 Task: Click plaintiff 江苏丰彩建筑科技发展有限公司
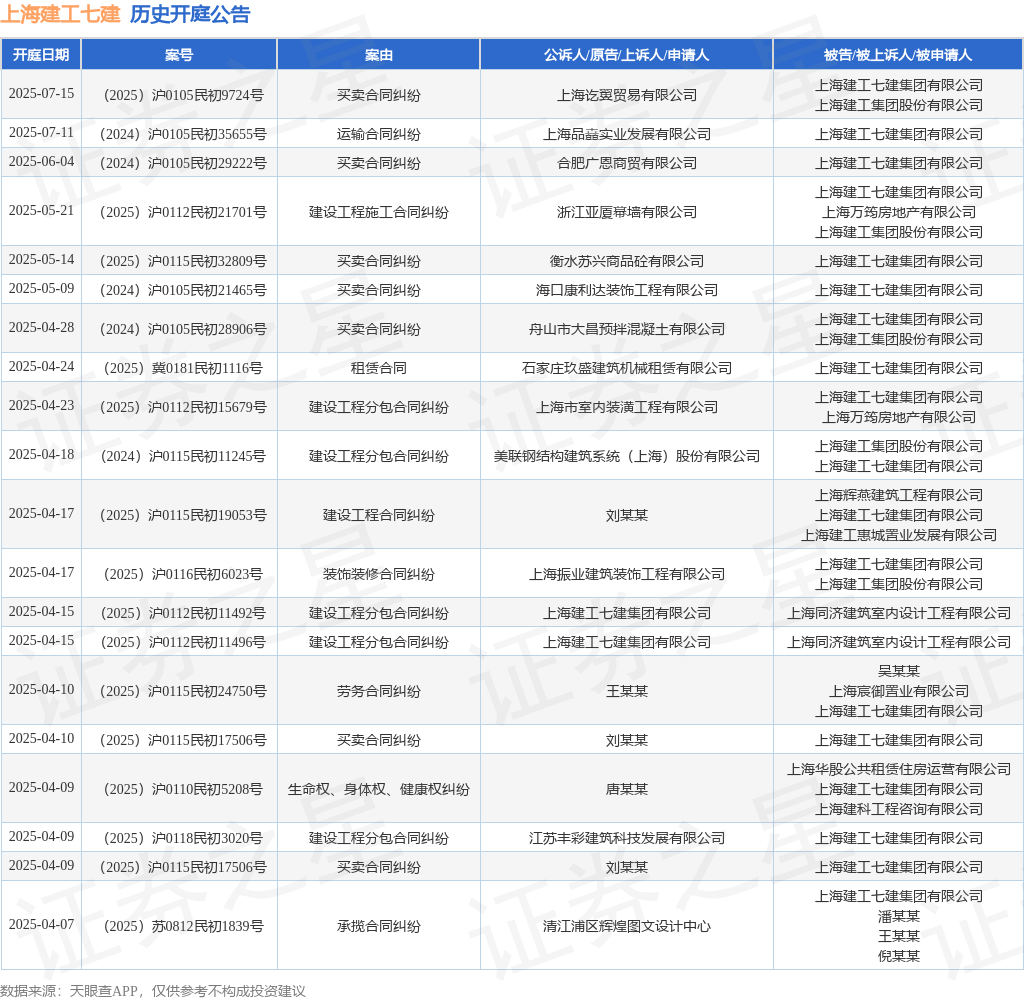626,838
